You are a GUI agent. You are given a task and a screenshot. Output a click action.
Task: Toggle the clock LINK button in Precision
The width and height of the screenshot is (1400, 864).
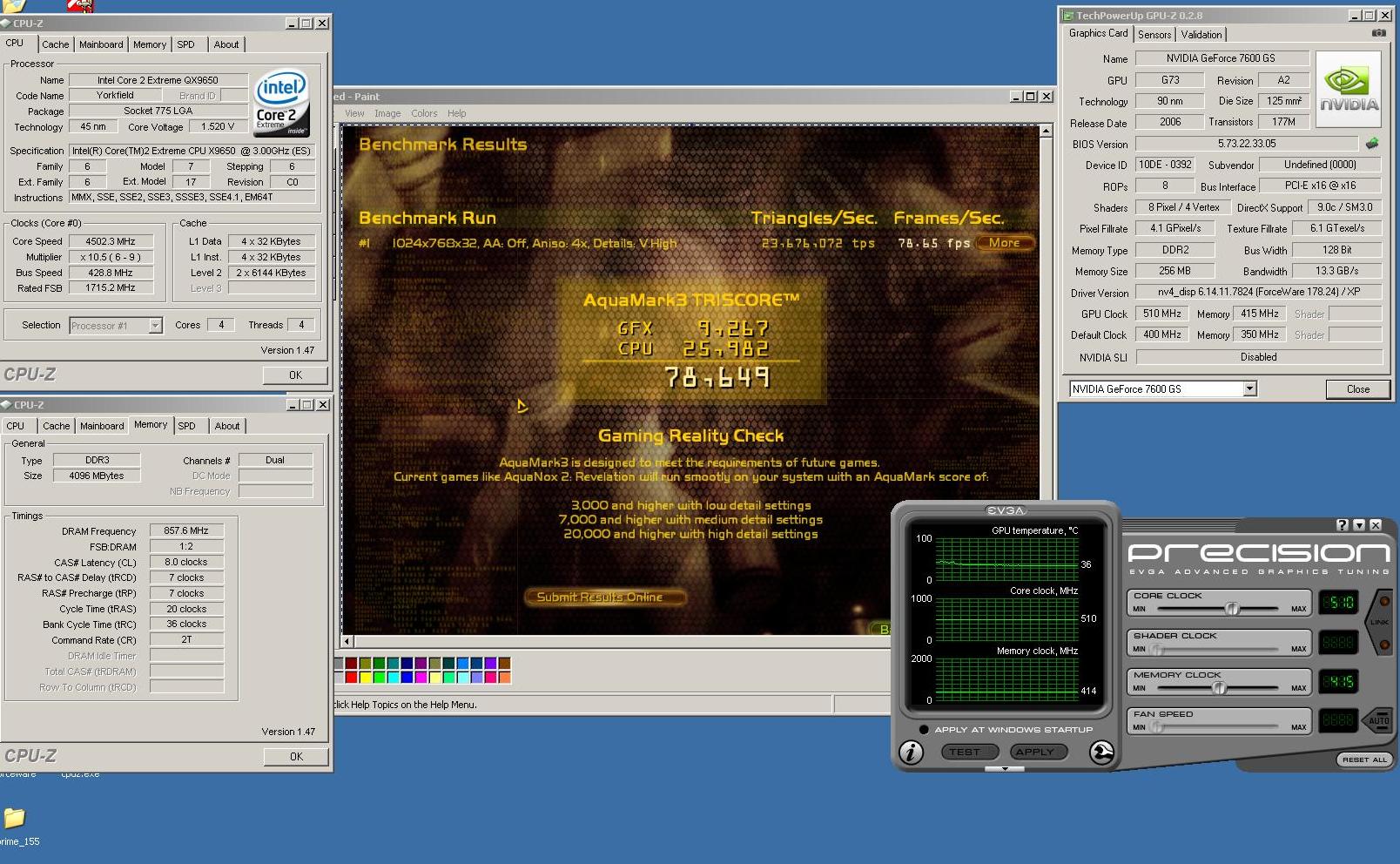coord(1379,622)
